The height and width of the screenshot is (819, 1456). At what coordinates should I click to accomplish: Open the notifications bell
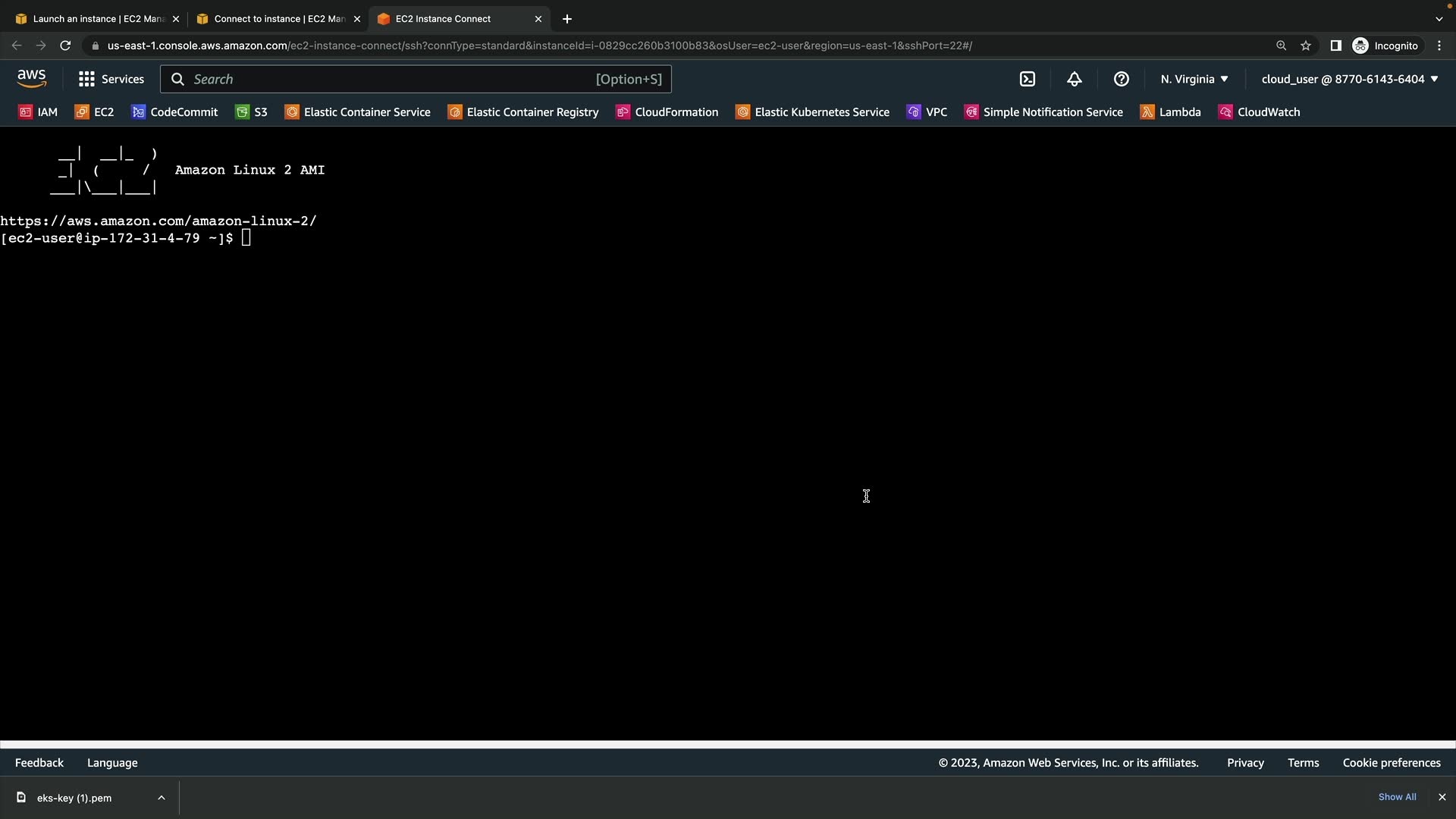(1074, 79)
